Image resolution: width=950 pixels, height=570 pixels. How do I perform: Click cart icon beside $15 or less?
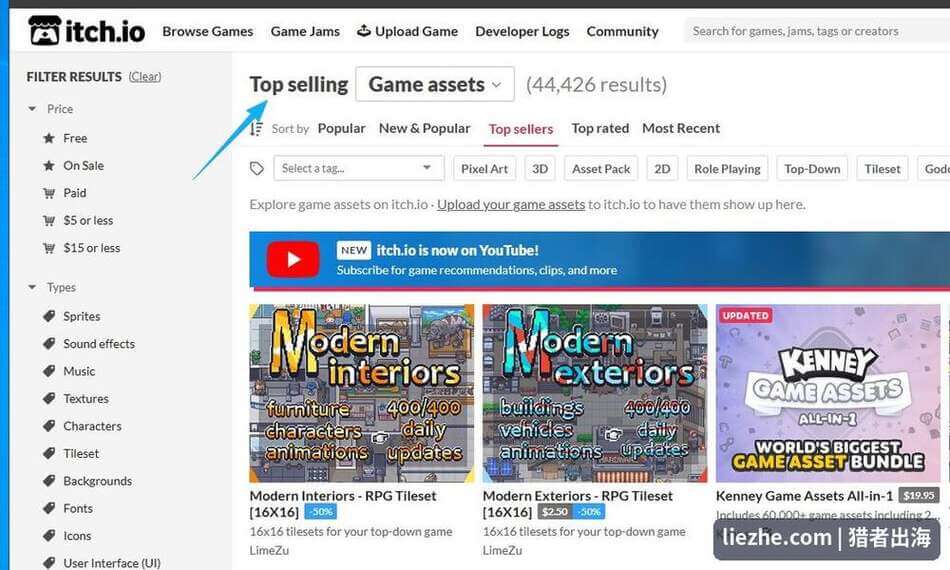[x=49, y=248]
